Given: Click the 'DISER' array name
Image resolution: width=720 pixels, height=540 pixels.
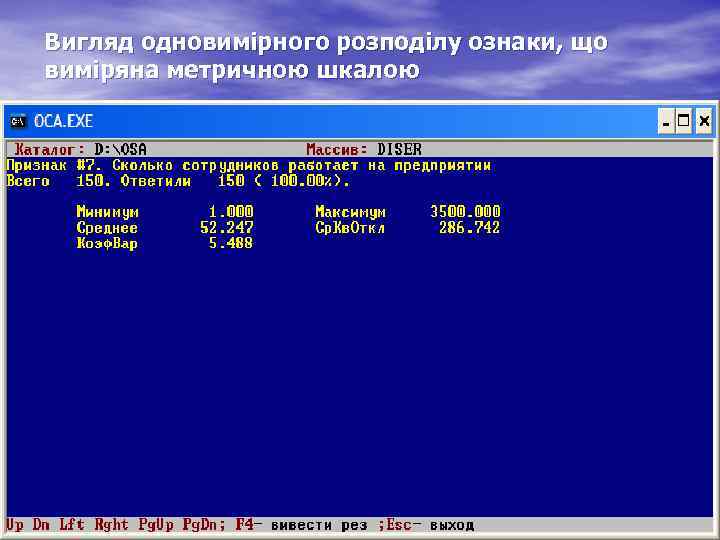Looking at the screenshot, I should [399, 149].
